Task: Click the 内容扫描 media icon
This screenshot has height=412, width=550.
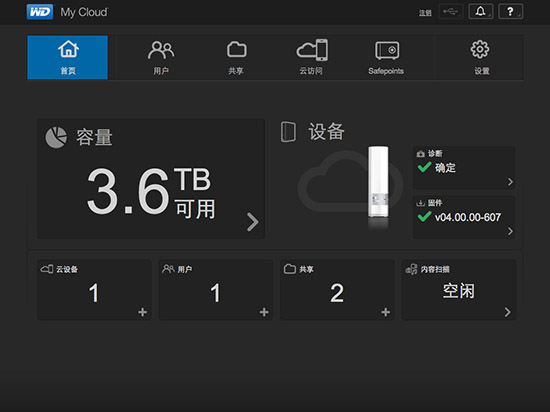Action: pos(411,269)
